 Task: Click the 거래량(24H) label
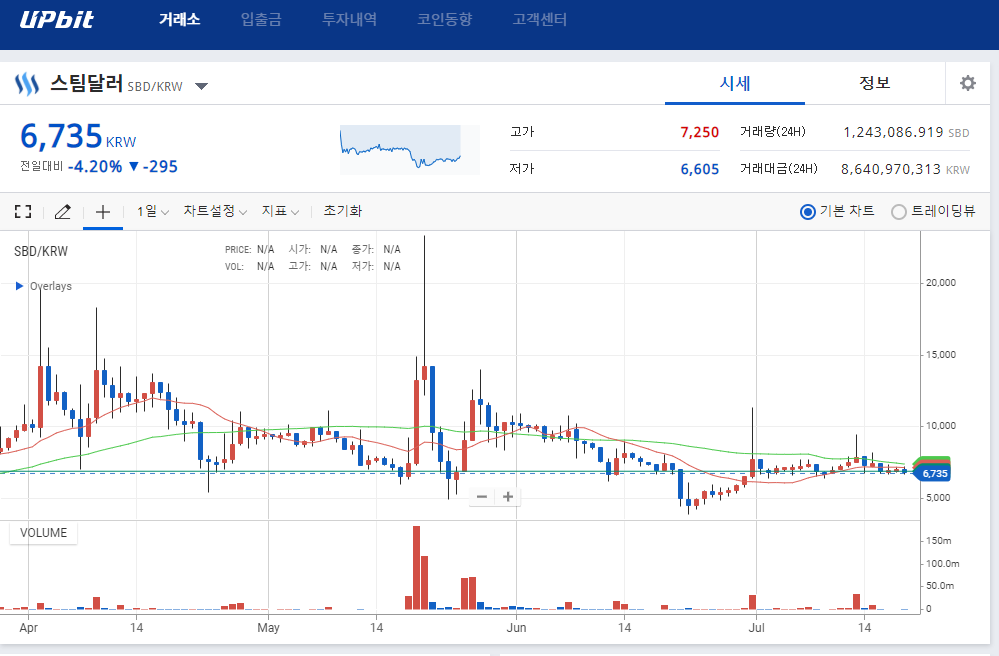click(x=772, y=132)
